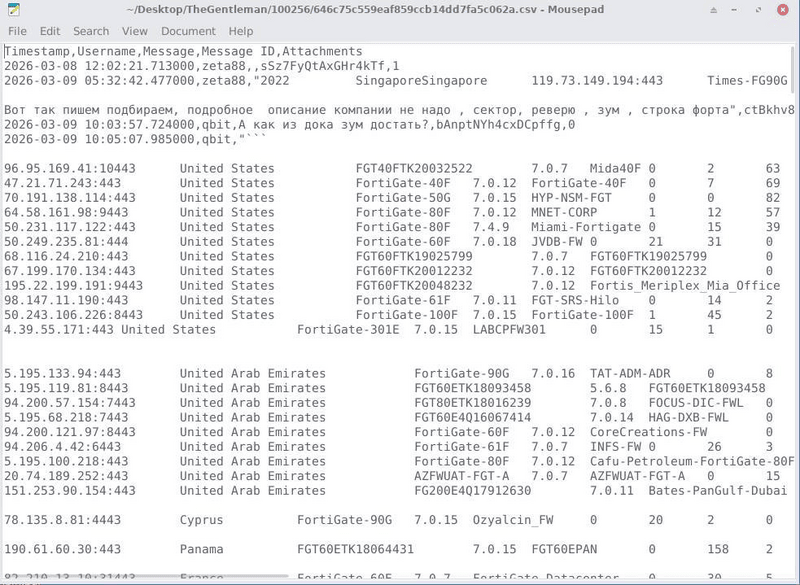Click the horizontal scrollbar thumb at bottom
This screenshot has height=585, width=800.
pyautogui.click(x=144, y=576)
